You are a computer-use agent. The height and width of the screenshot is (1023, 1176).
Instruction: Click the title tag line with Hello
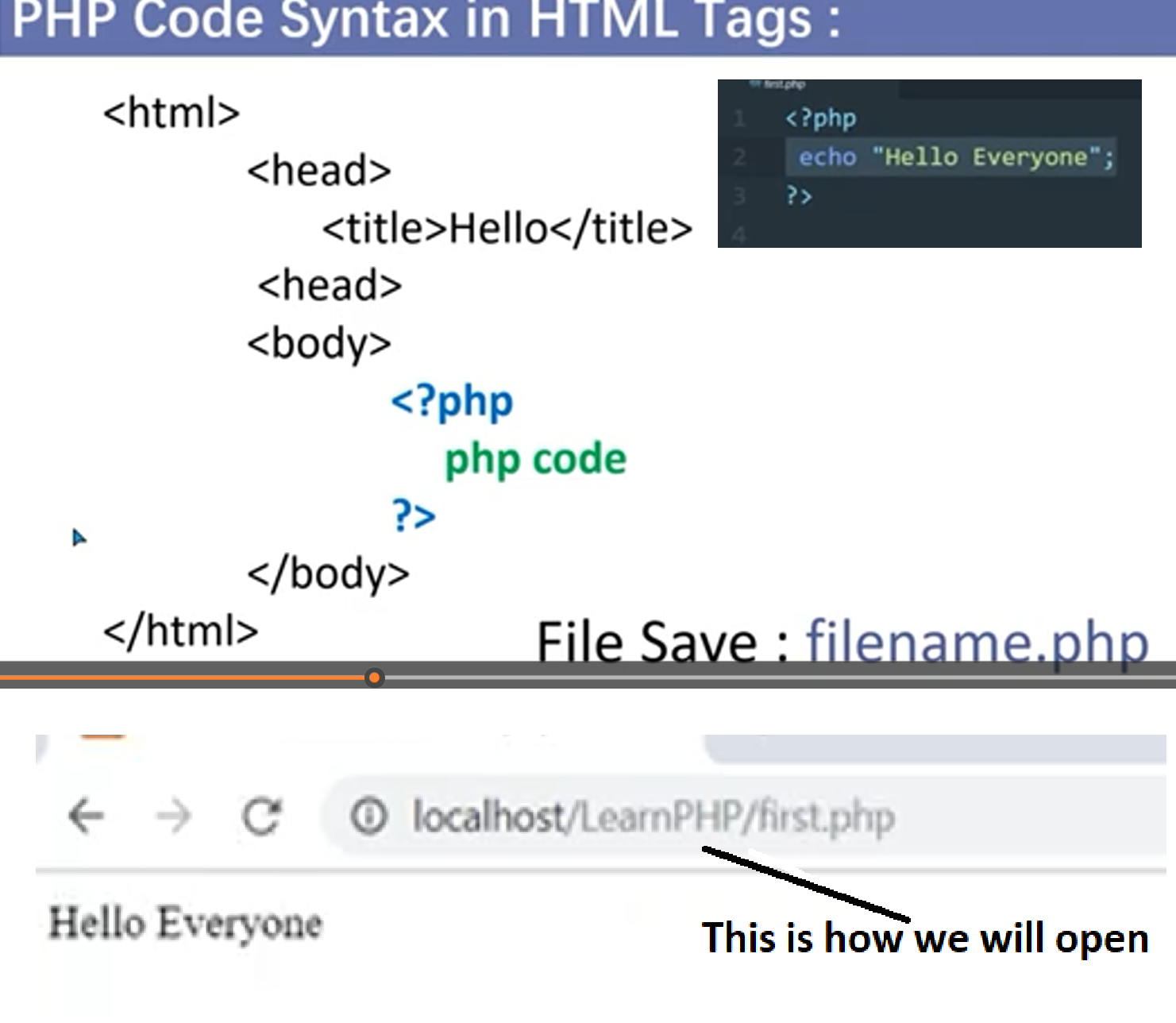(507, 229)
